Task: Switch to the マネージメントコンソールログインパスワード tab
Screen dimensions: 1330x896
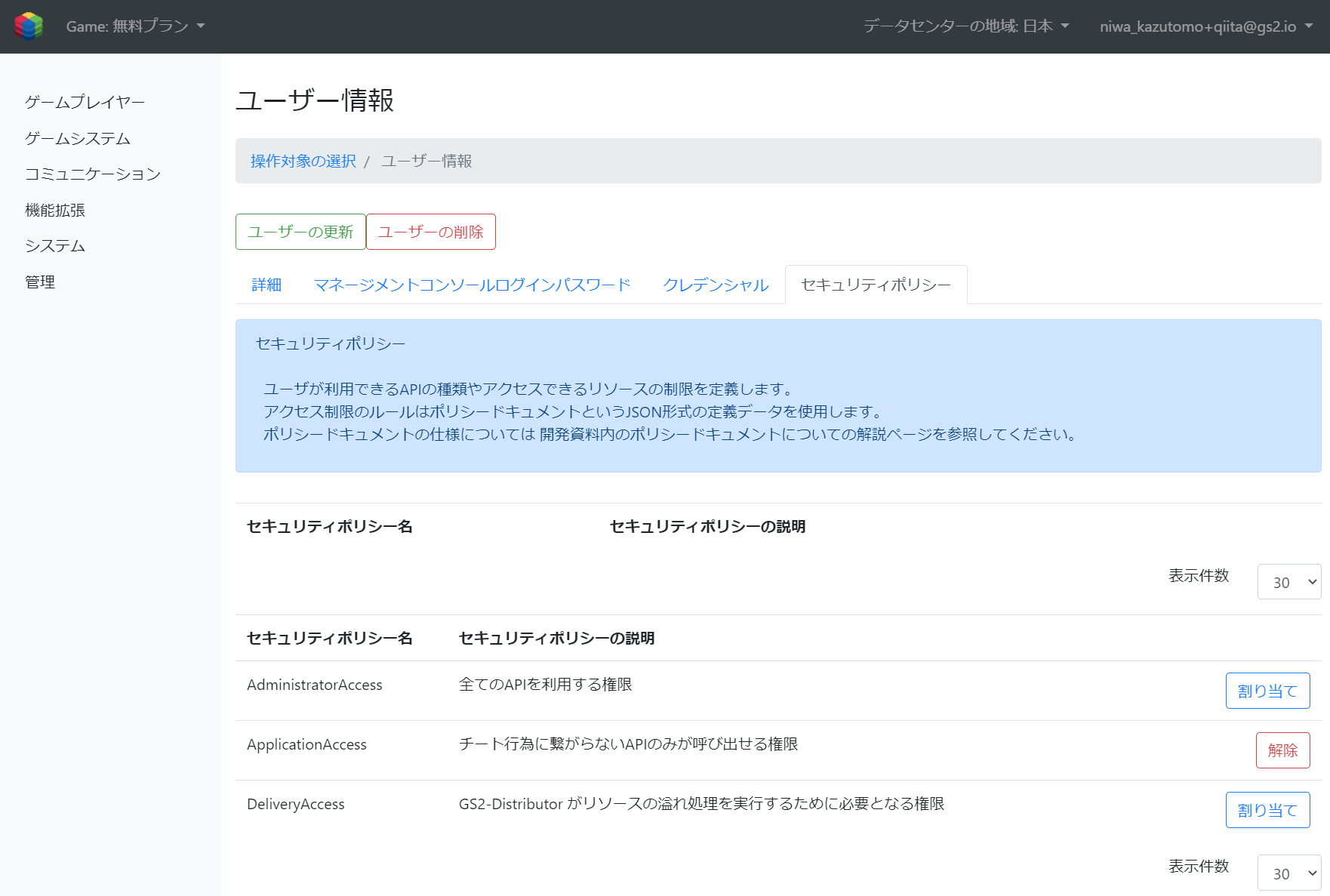Action: (473, 285)
